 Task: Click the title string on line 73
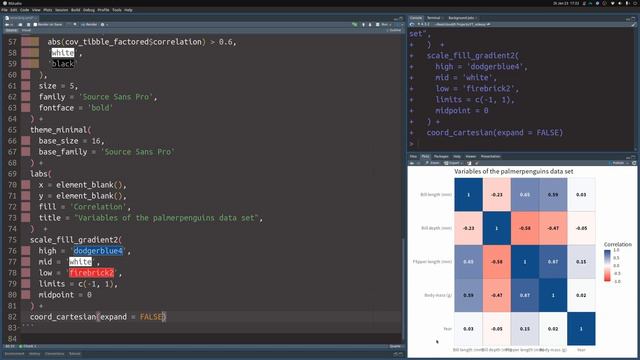[166, 218]
